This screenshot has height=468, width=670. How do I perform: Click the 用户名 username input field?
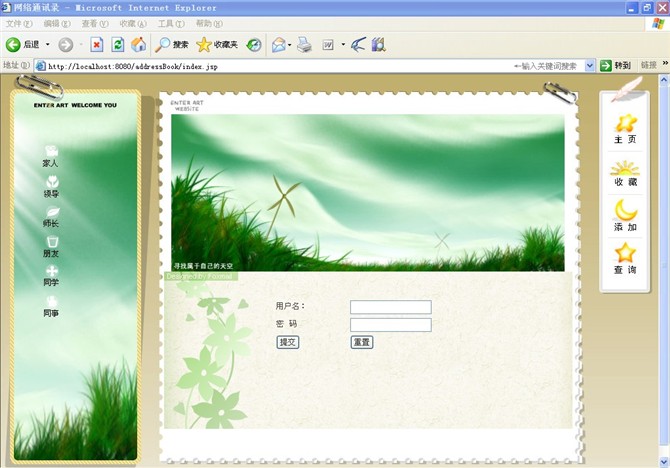[x=390, y=307]
